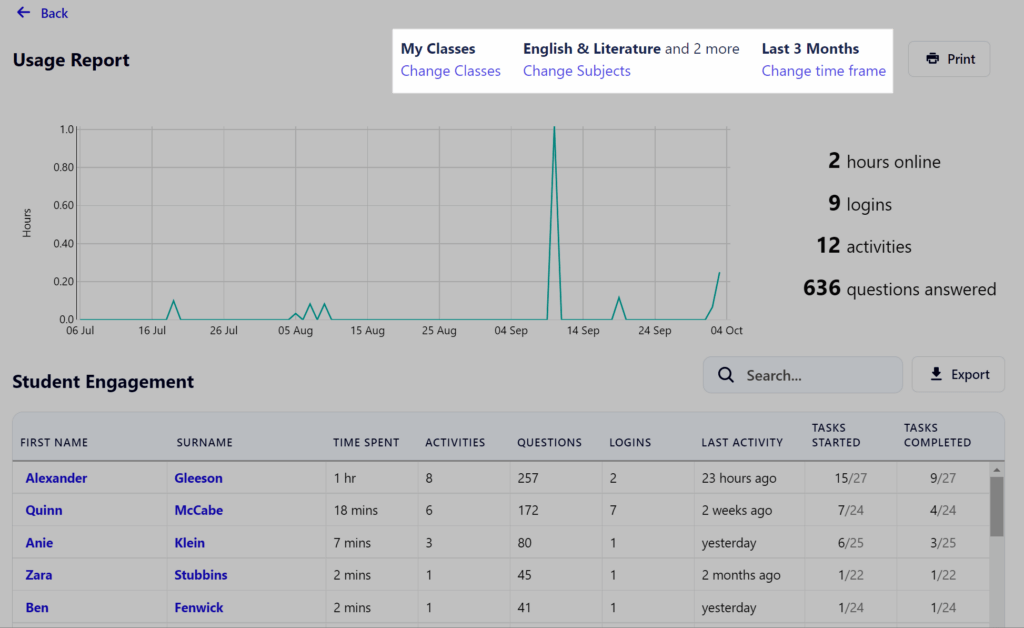The image size is (1024, 628).
Task: Open student Zara's first name link
Action: [x=39, y=574]
